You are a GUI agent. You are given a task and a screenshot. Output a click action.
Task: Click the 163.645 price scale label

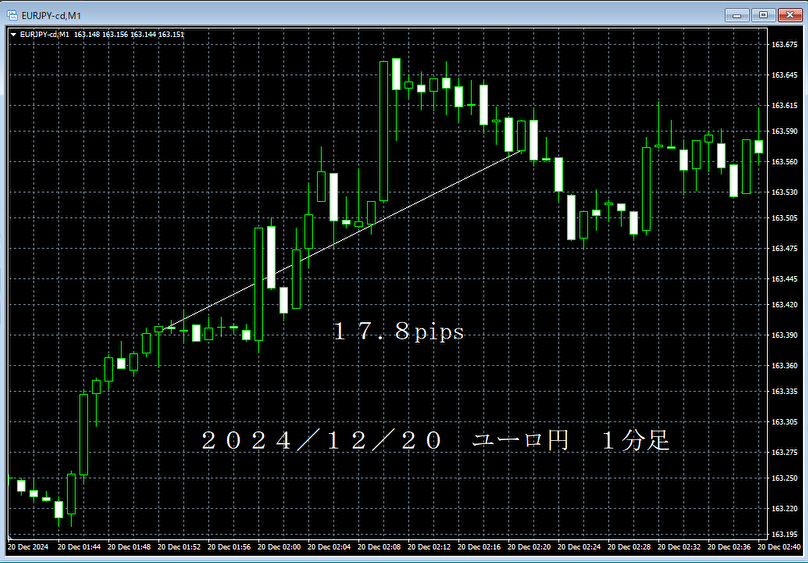coord(784,75)
